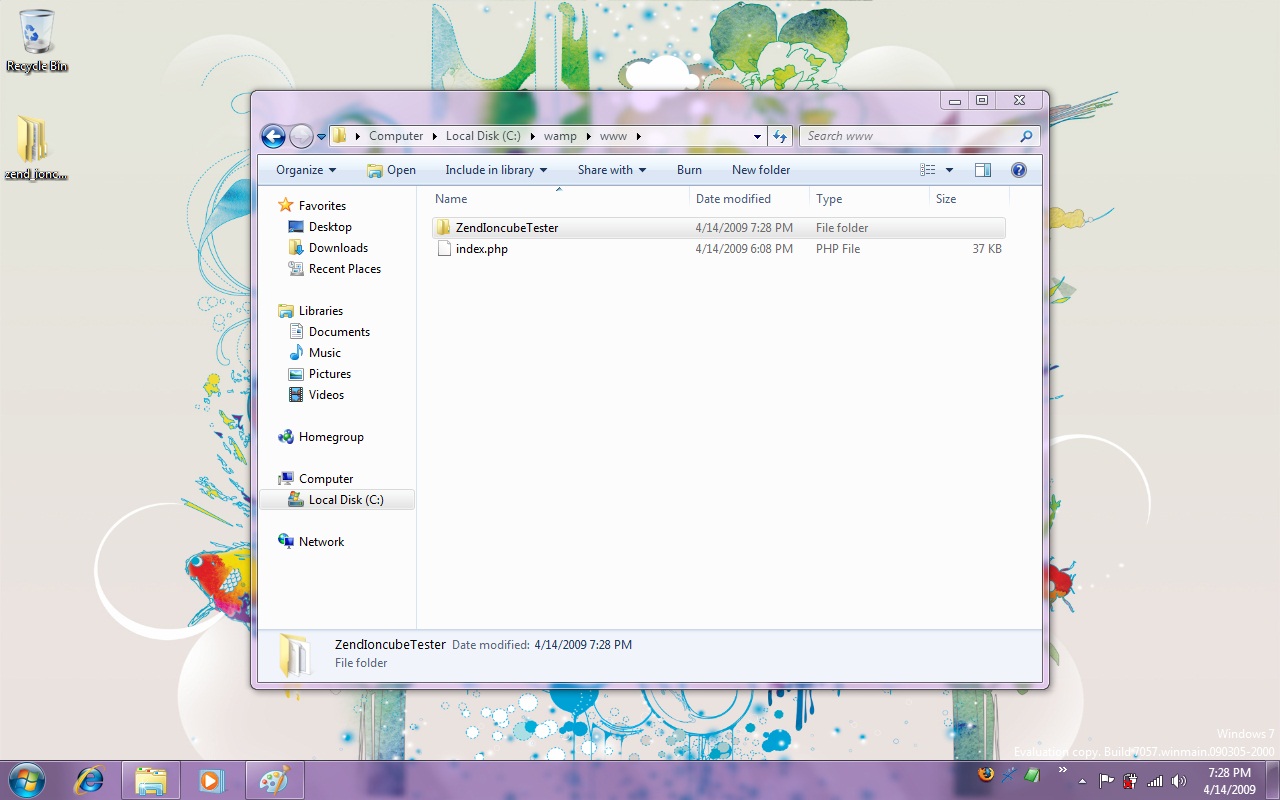This screenshot has height=800, width=1280.
Task: Click the Search www input field
Action: point(910,136)
